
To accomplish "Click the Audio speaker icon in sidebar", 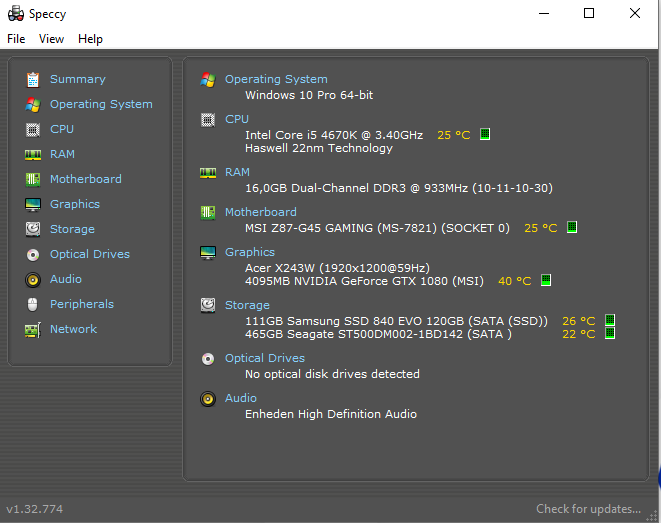I will (33, 279).
